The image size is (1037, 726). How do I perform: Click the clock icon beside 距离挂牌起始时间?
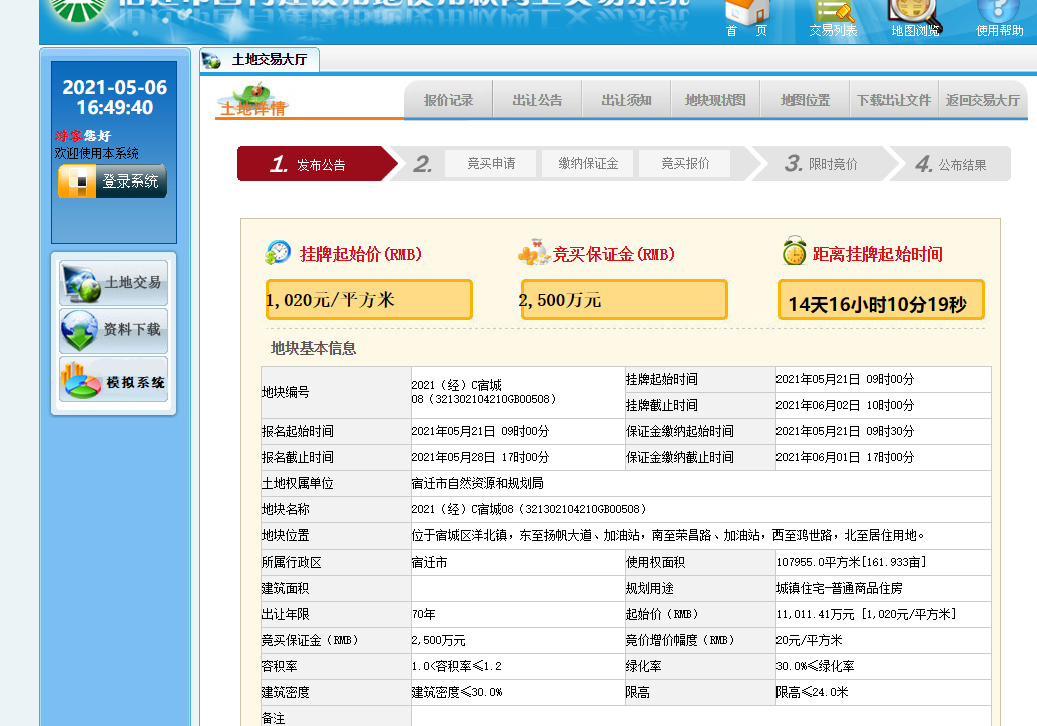pyautogui.click(x=794, y=253)
